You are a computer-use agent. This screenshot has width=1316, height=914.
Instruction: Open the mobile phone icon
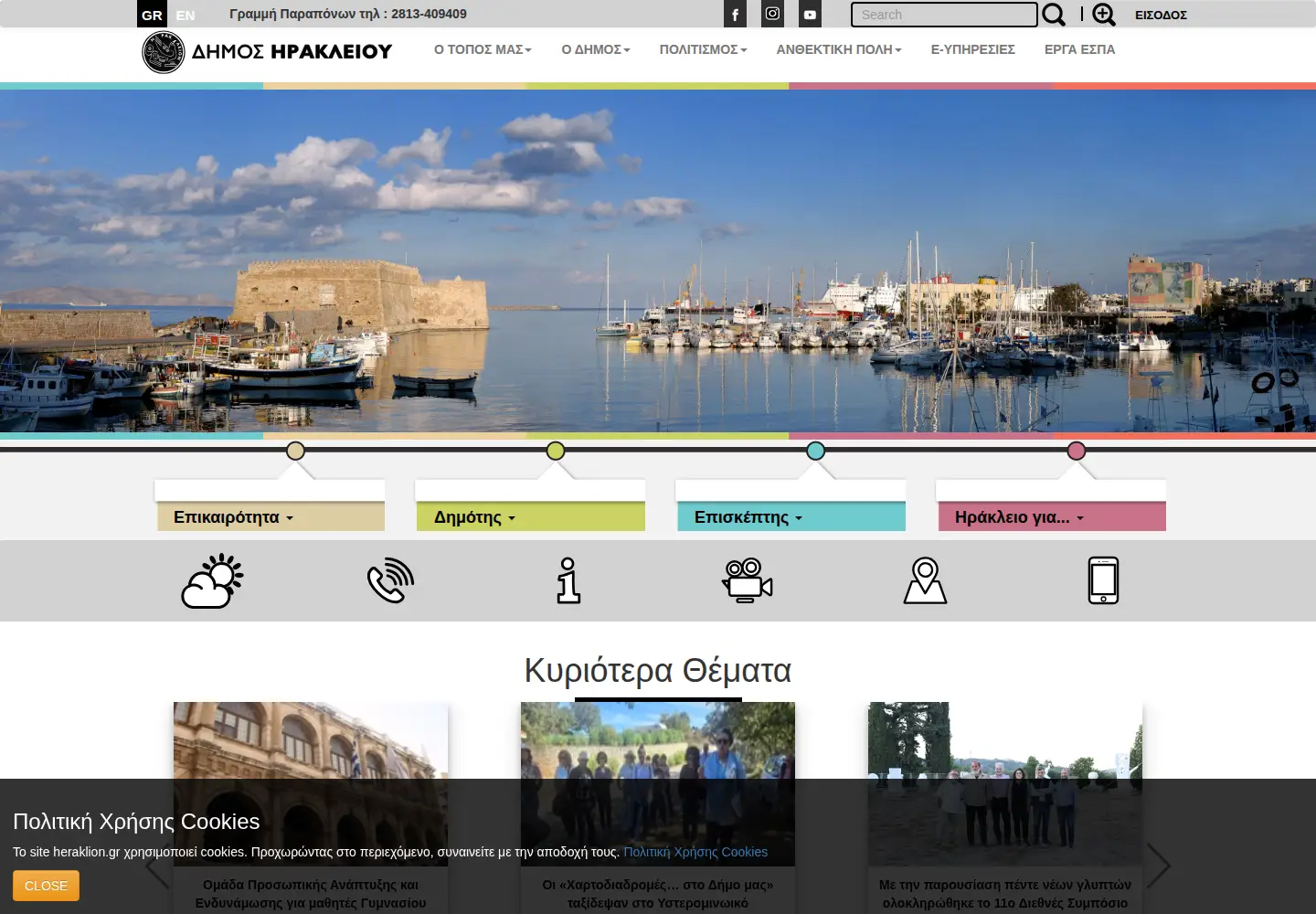[1103, 580]
